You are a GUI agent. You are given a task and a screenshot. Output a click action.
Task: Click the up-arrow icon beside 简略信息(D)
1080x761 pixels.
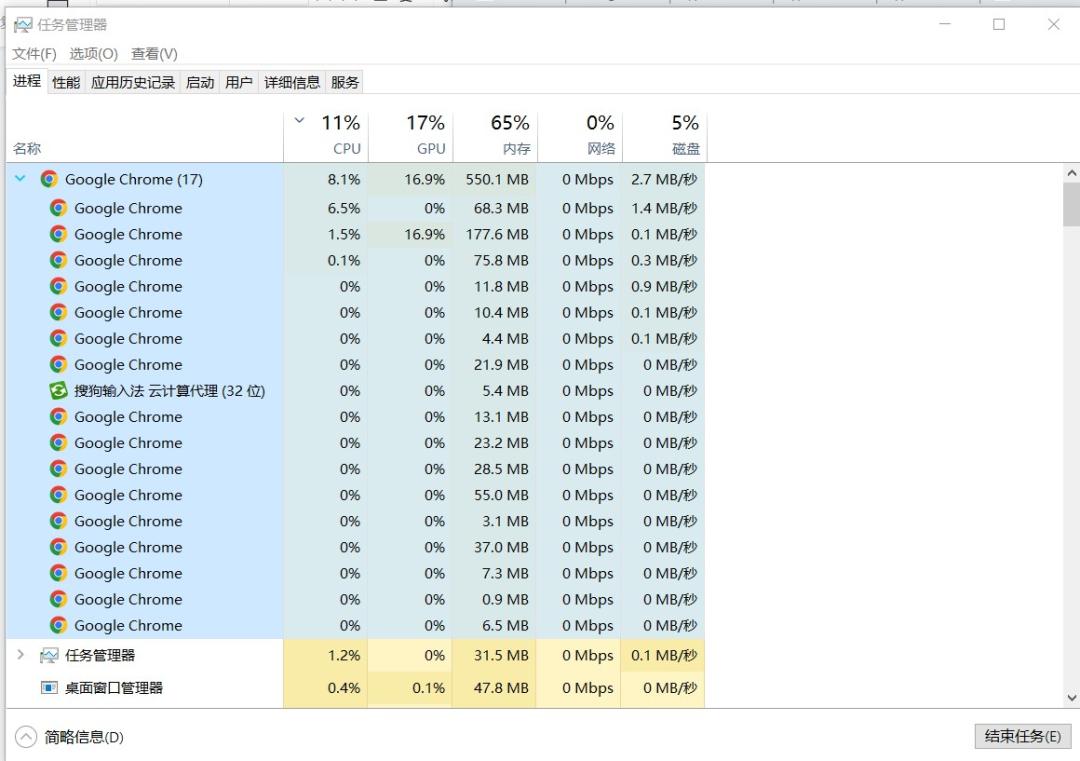tap(25, 737)
